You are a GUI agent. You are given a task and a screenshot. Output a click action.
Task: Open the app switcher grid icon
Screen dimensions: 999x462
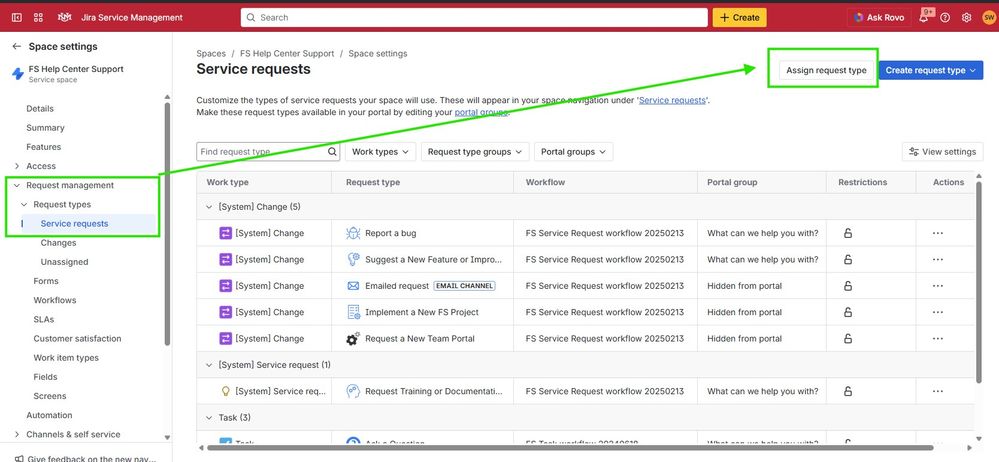38,18
